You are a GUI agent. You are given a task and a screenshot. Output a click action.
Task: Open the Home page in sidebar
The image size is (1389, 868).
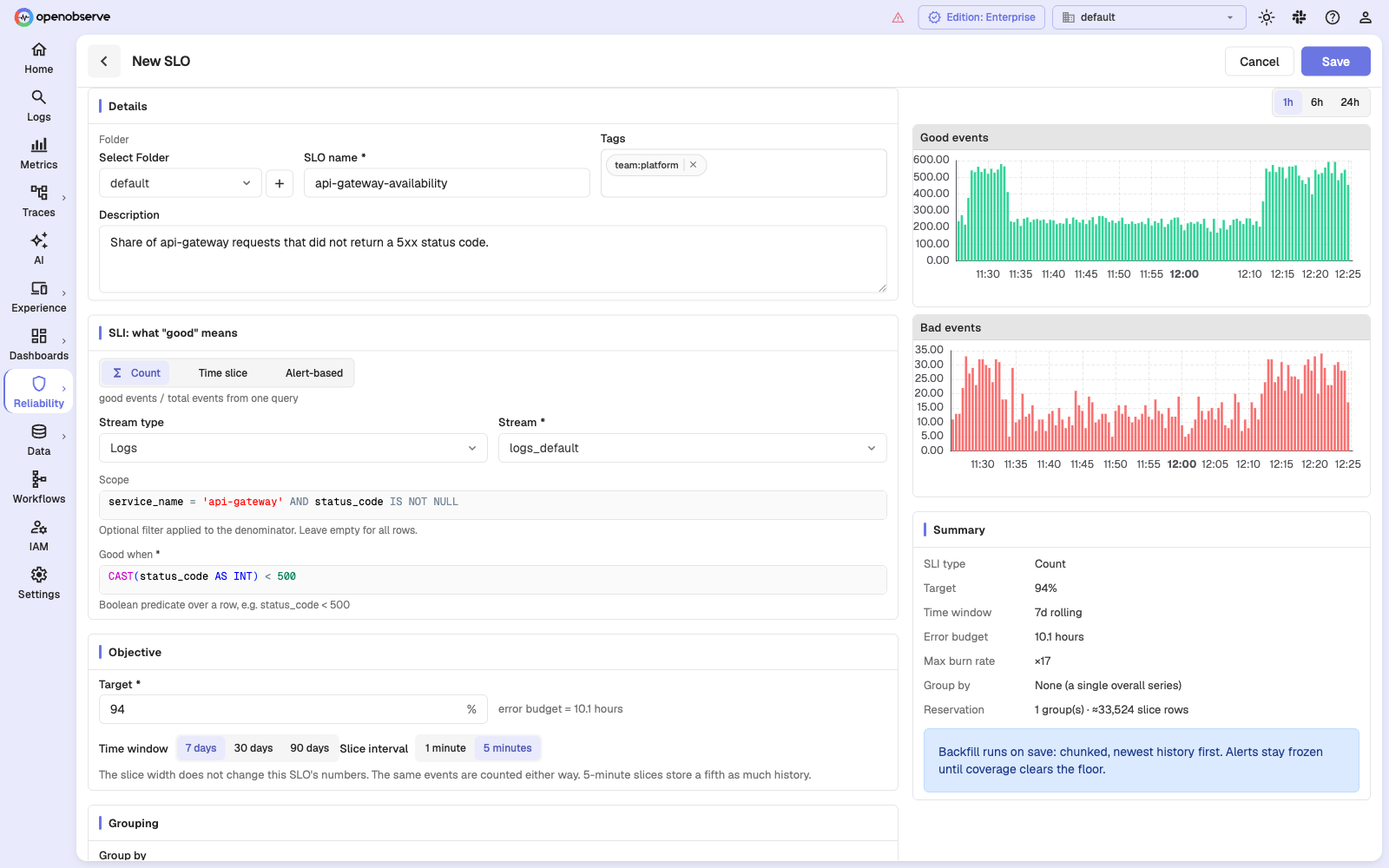pyautogui.click(x=38, y=58)
